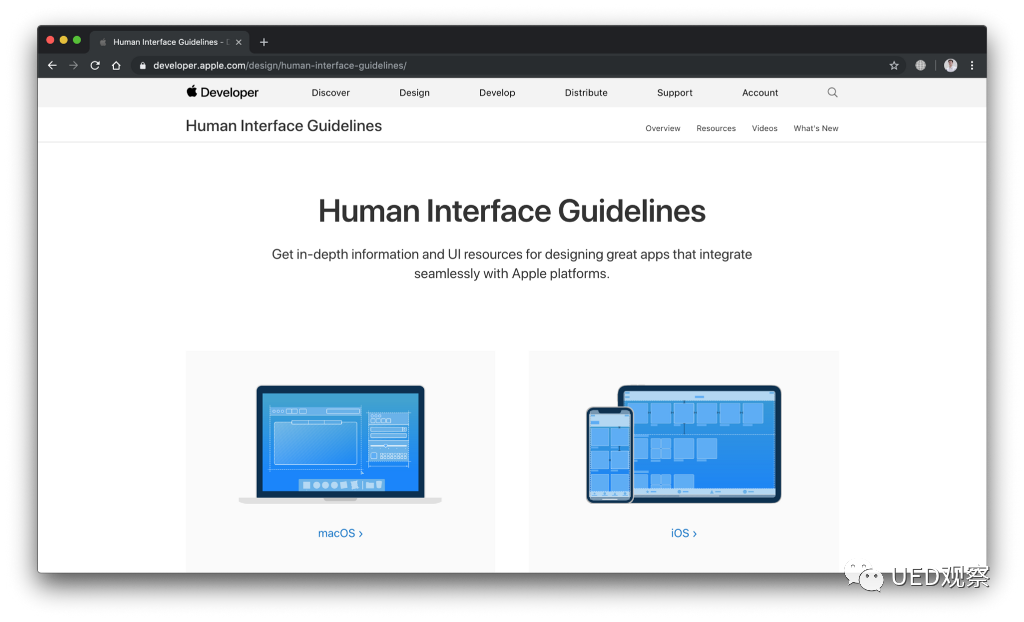The width and height of the screenshot is (1024, 622).
Task: Reload the page with the refresh icon
Action: click(95, 65)
